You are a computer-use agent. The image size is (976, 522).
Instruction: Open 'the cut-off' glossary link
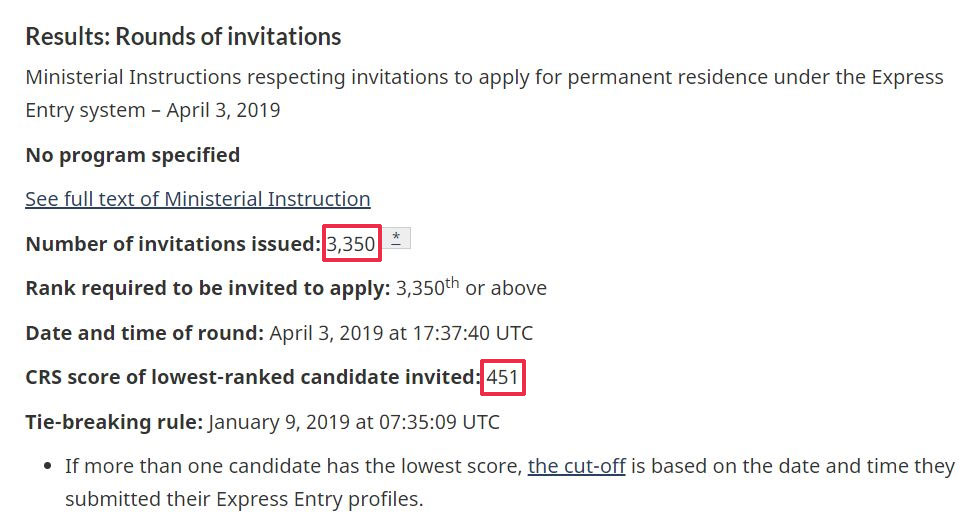click(576, 466)
